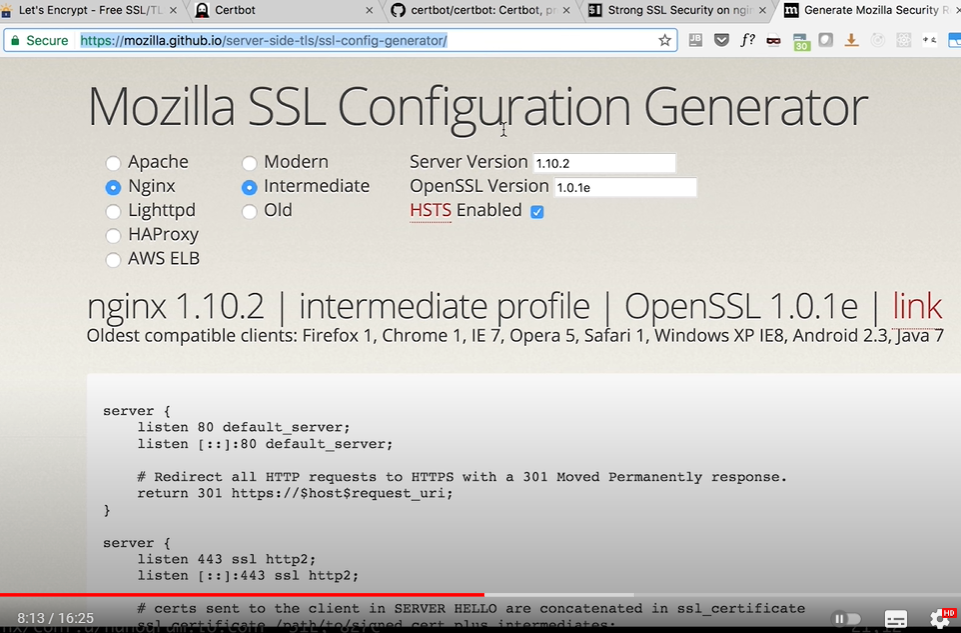961x633 pixels.
Task: Close the certbot/certbot GitHub tab
Action: [566, 10]
